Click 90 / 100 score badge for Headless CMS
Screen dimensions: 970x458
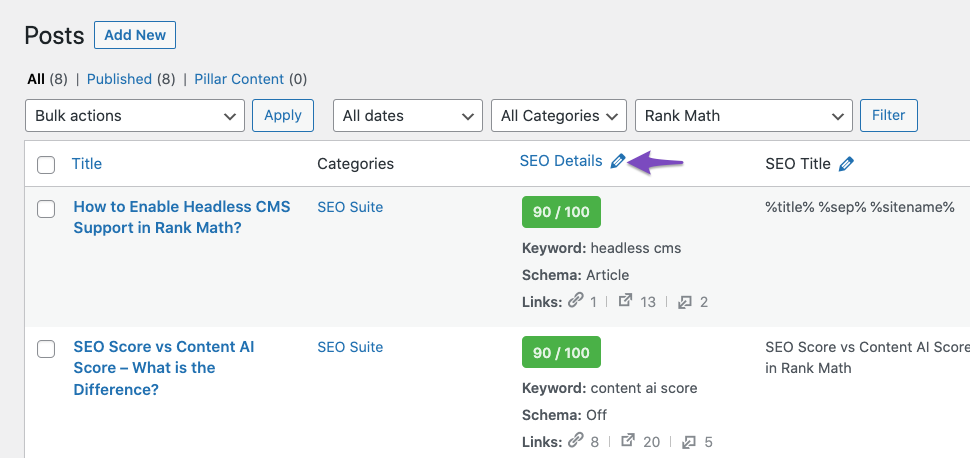[561, 212]
